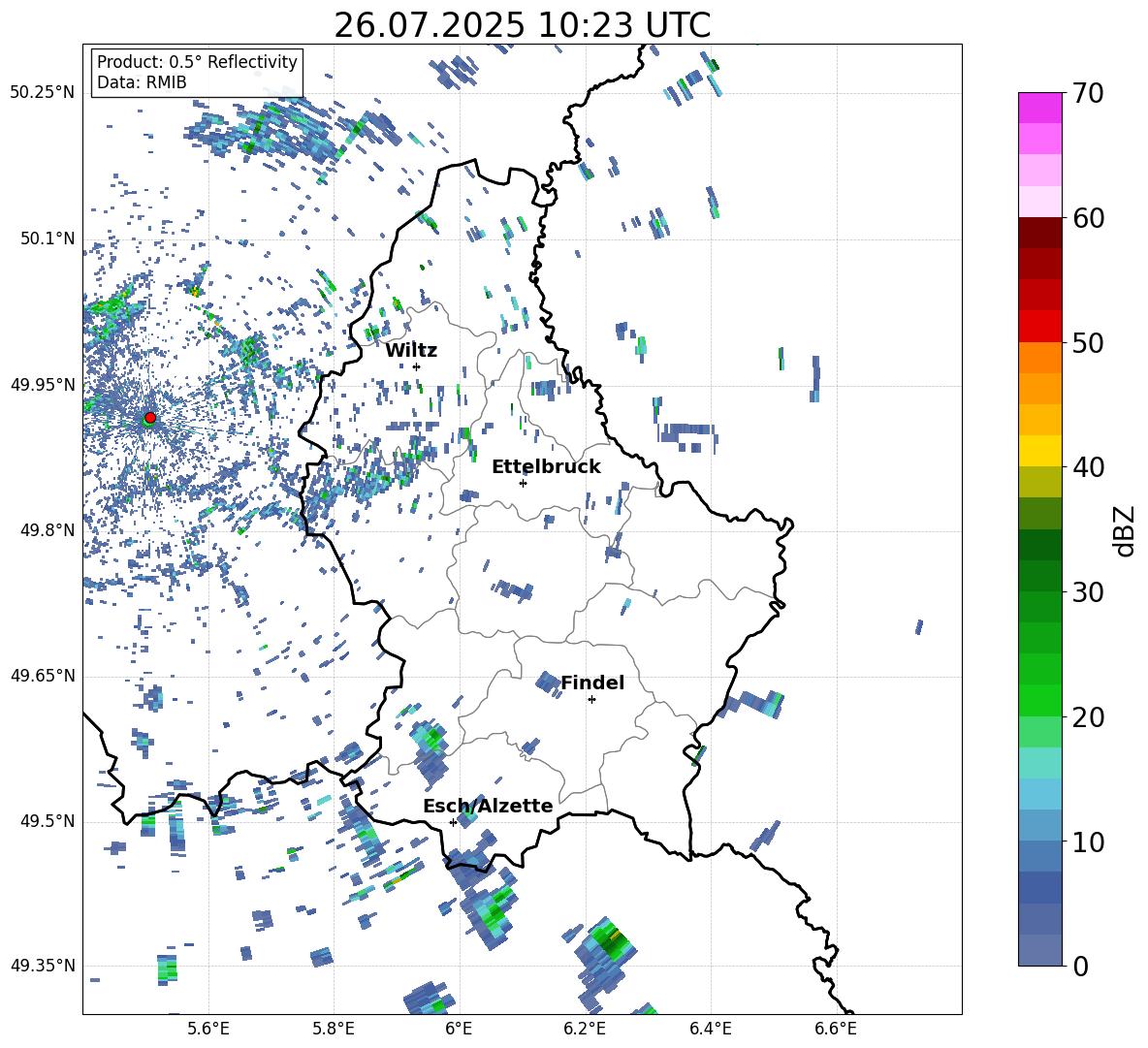Click the magenta 68-70 dBZ colorbar swatch
Screen dimensions: 1148x1048
point(1039,108)
